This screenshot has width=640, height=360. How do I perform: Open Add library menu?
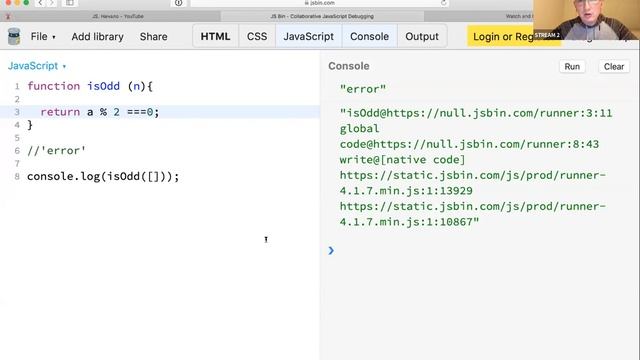(98, 36)
